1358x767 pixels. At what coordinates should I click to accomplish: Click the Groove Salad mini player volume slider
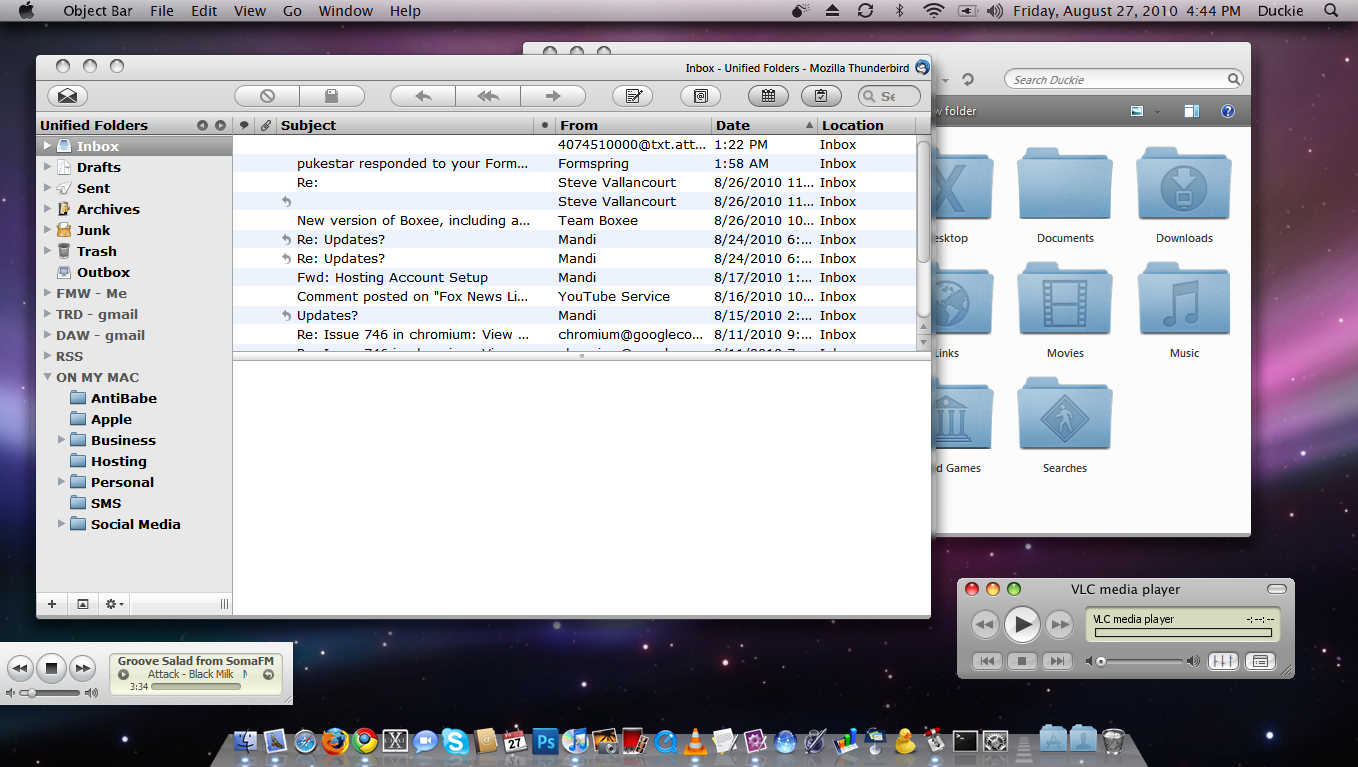pyautogui.click(x=51, y=693)
